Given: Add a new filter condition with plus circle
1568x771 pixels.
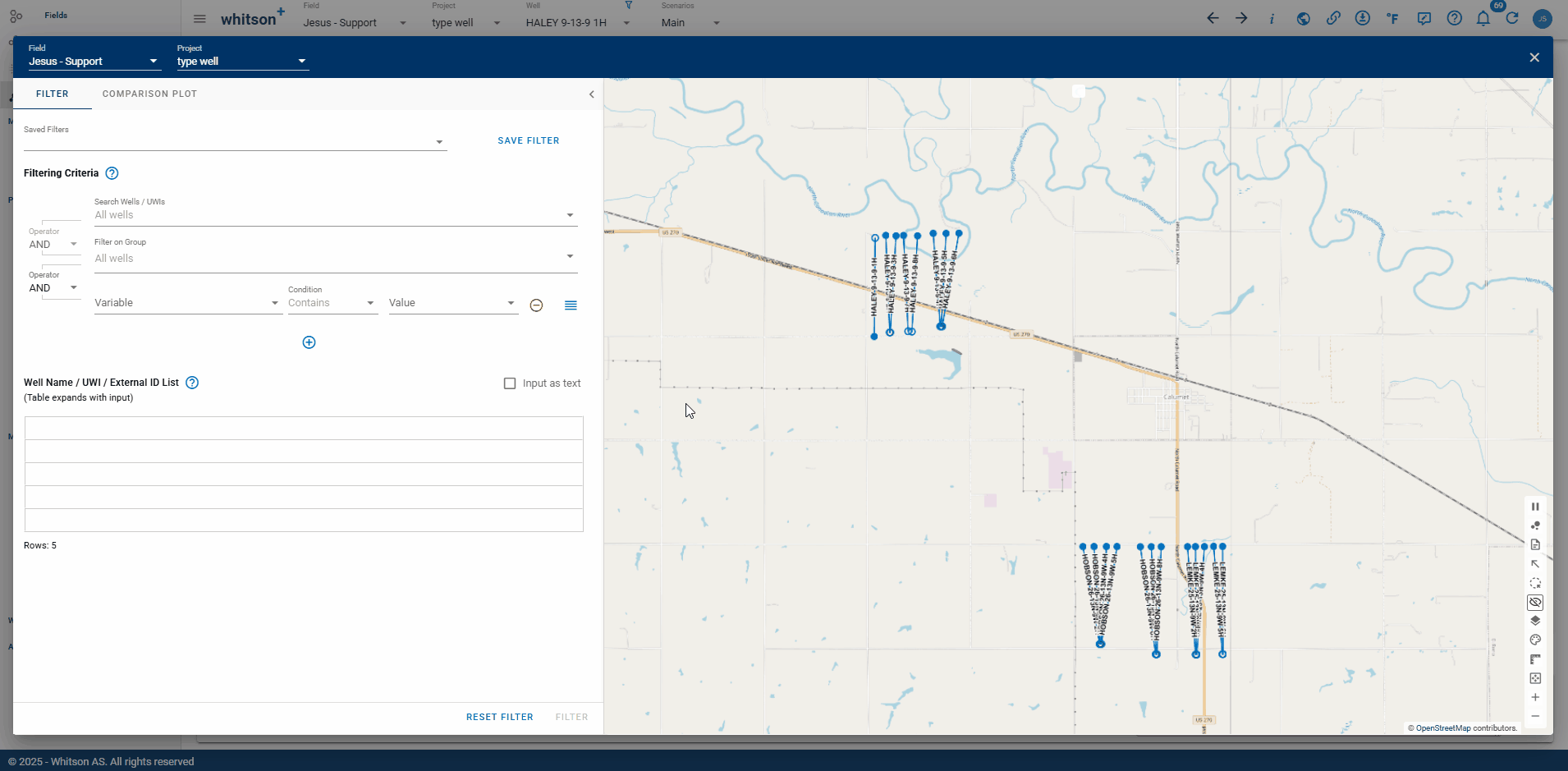Looking at the screenshot, I should click(x=309, y=342).
